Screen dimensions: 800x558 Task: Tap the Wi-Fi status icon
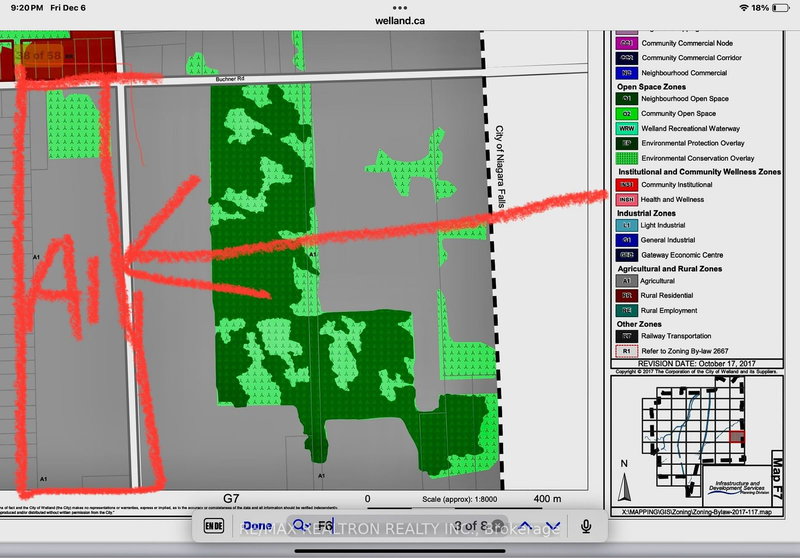click(x=743, y=7)
